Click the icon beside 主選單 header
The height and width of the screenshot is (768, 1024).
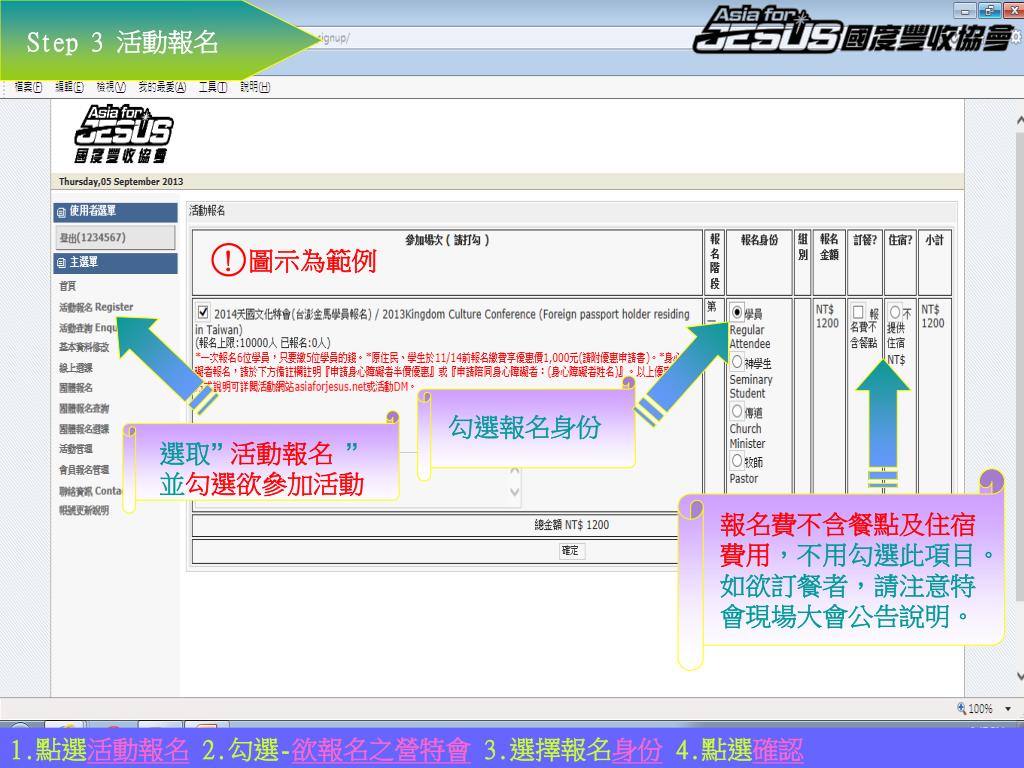[x=61, y=263]
